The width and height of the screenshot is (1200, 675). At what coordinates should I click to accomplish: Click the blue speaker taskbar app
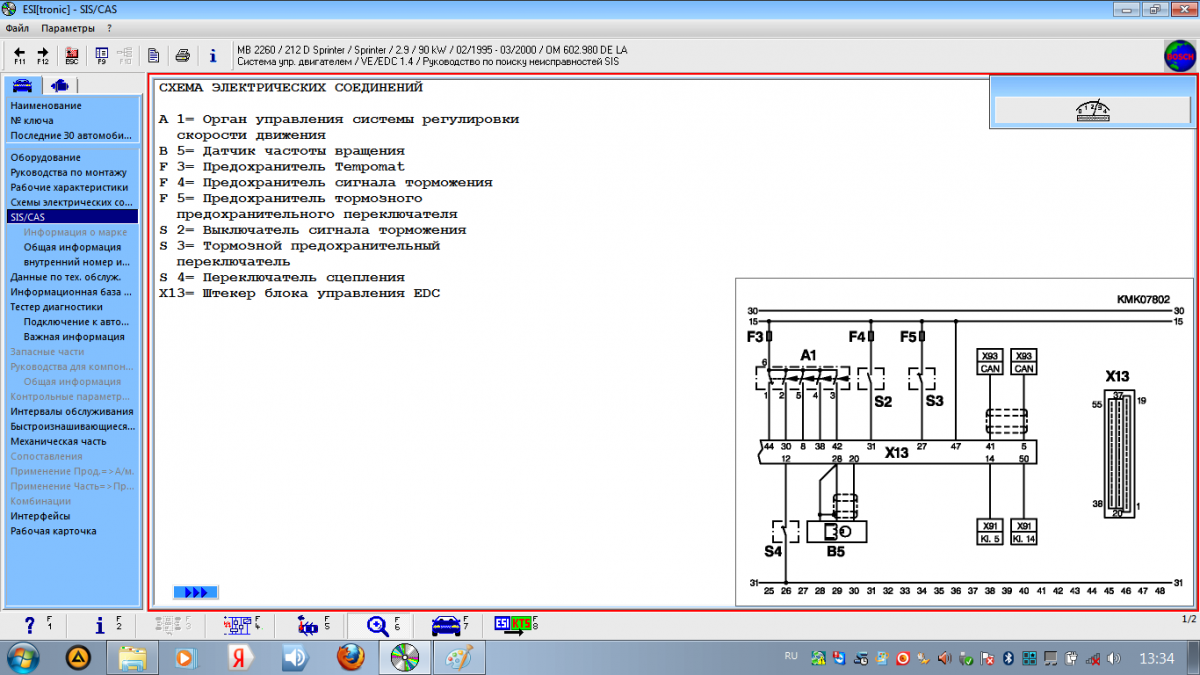tap(295, 658)
